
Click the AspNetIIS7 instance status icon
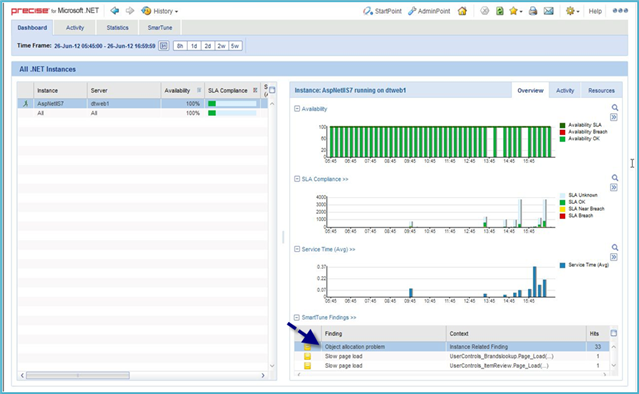click(26, 103)
